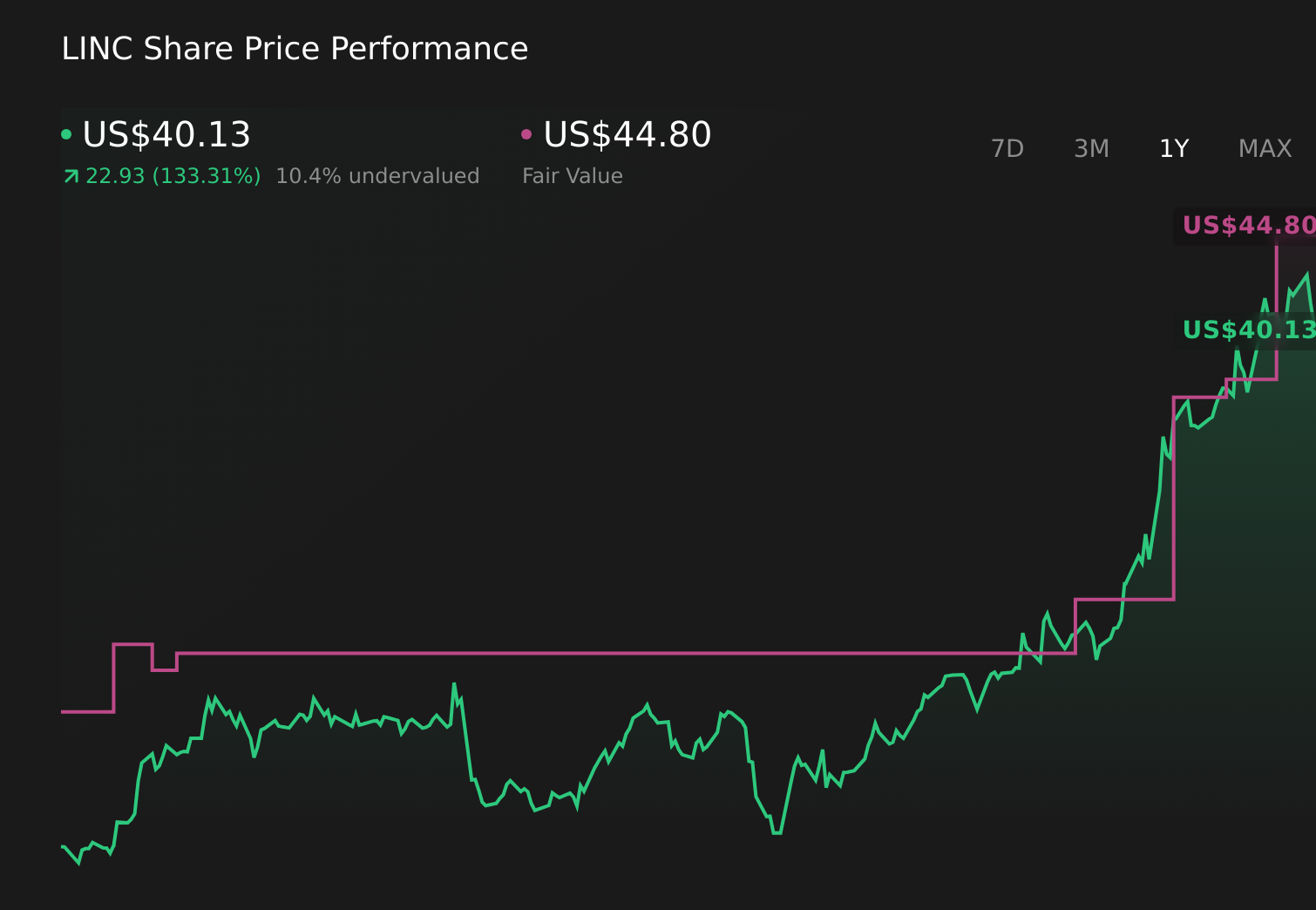Click the US$40.13 headline price
1316x910 pixels.
click(166, 134)
